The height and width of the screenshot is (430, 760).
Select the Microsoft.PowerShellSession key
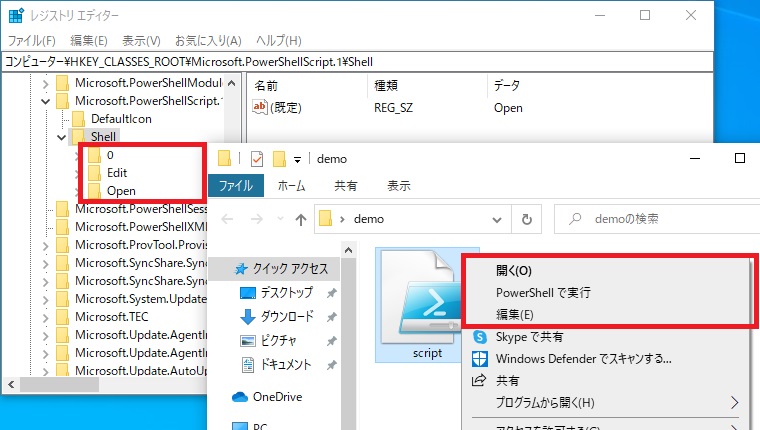pyautogui.click(x=141, y=209)
